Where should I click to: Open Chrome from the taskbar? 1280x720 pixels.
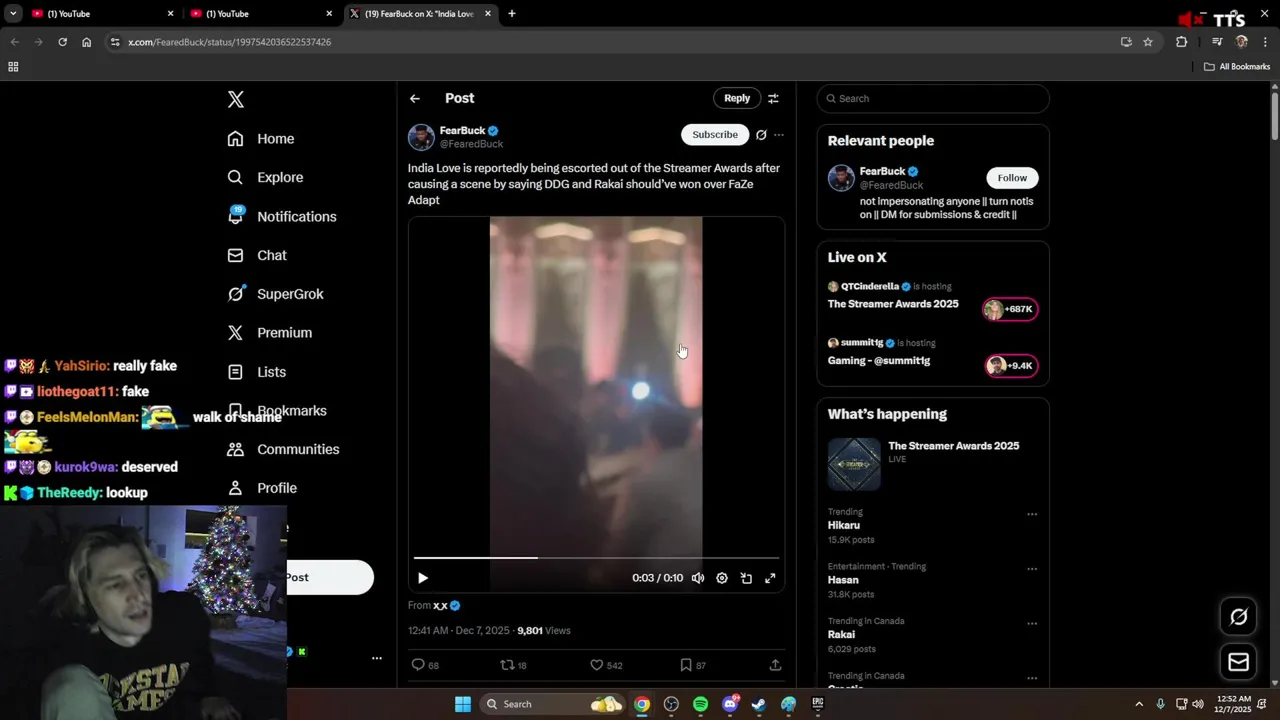(x=642, y=704)
